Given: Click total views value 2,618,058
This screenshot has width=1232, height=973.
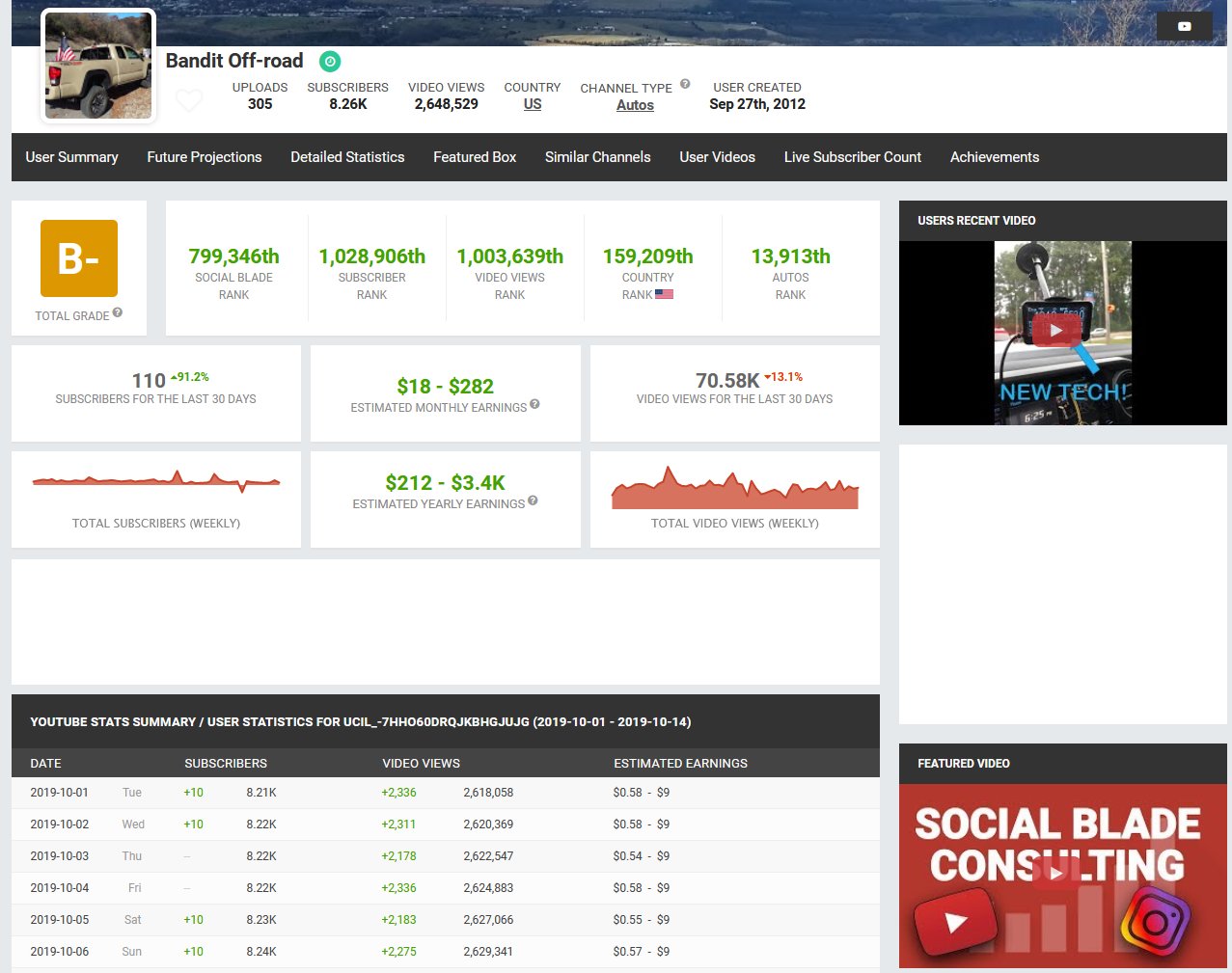Looking at the screenshot, I should (488, 793).
